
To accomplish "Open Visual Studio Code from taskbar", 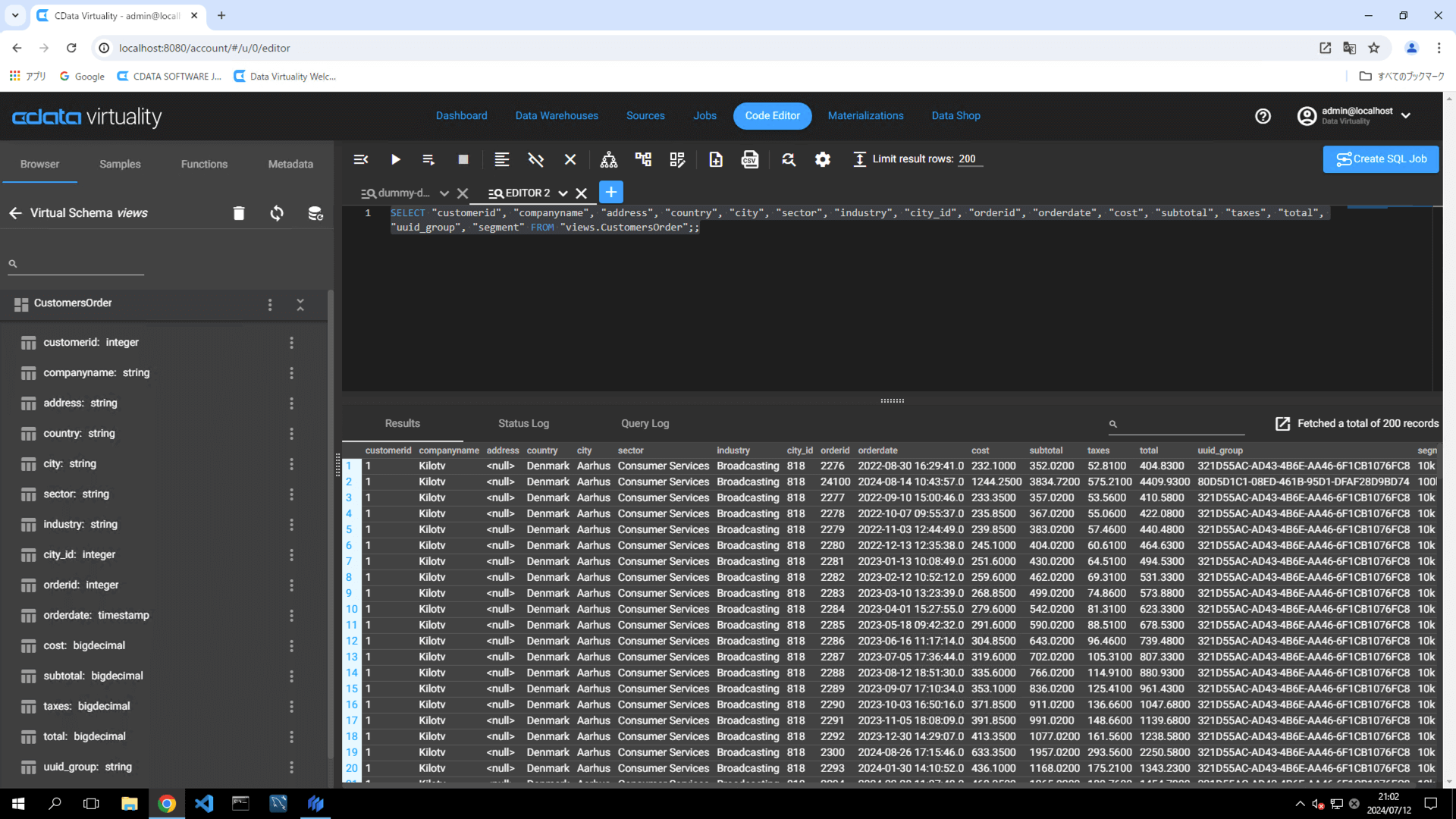I will click(x=204, y=803).
